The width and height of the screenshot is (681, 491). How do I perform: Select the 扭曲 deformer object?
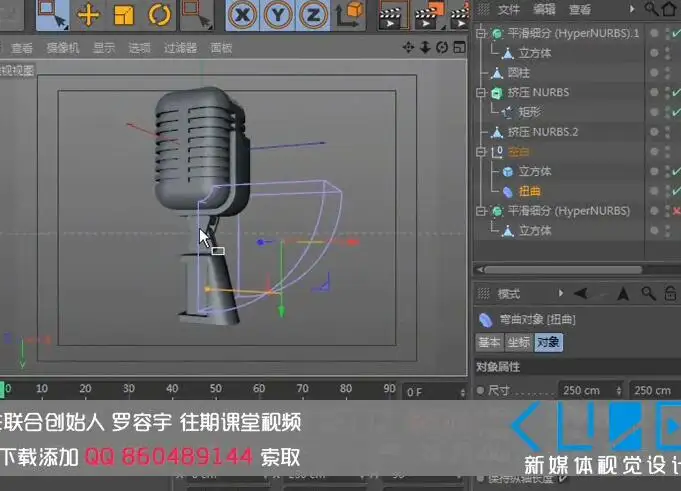(529, 191)
